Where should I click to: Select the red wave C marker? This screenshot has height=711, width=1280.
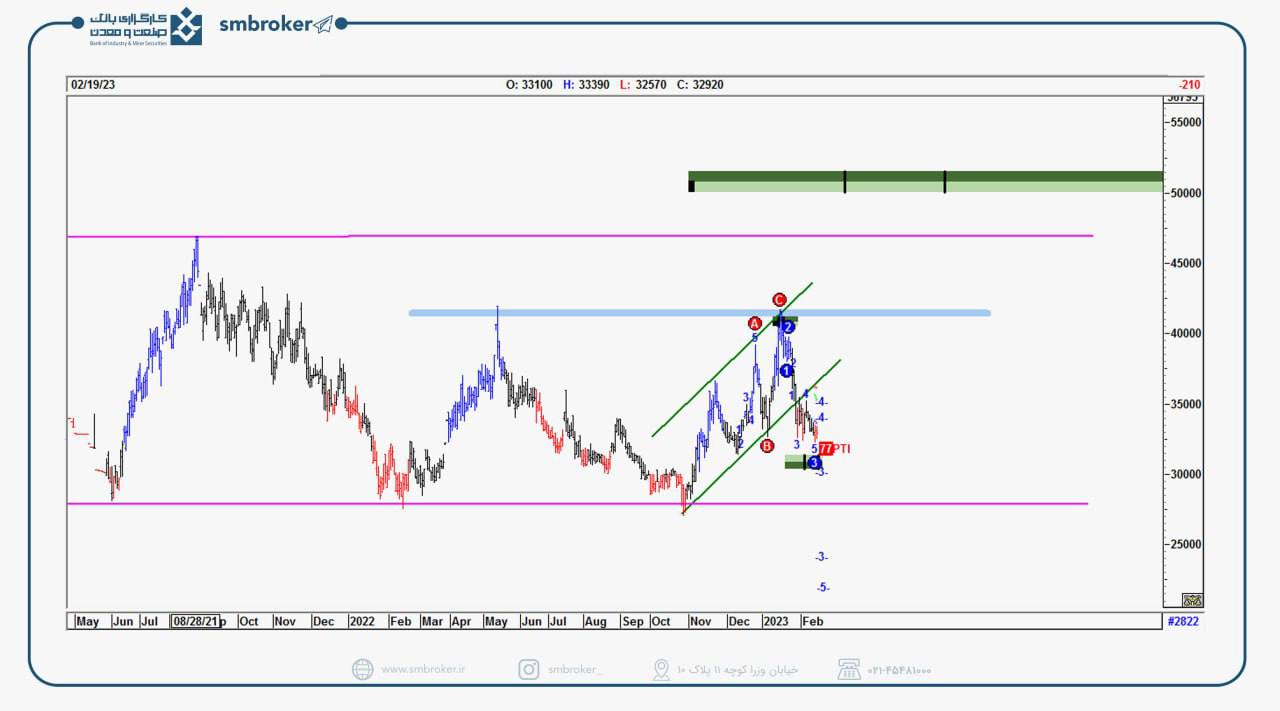click(x=779, y=300)
